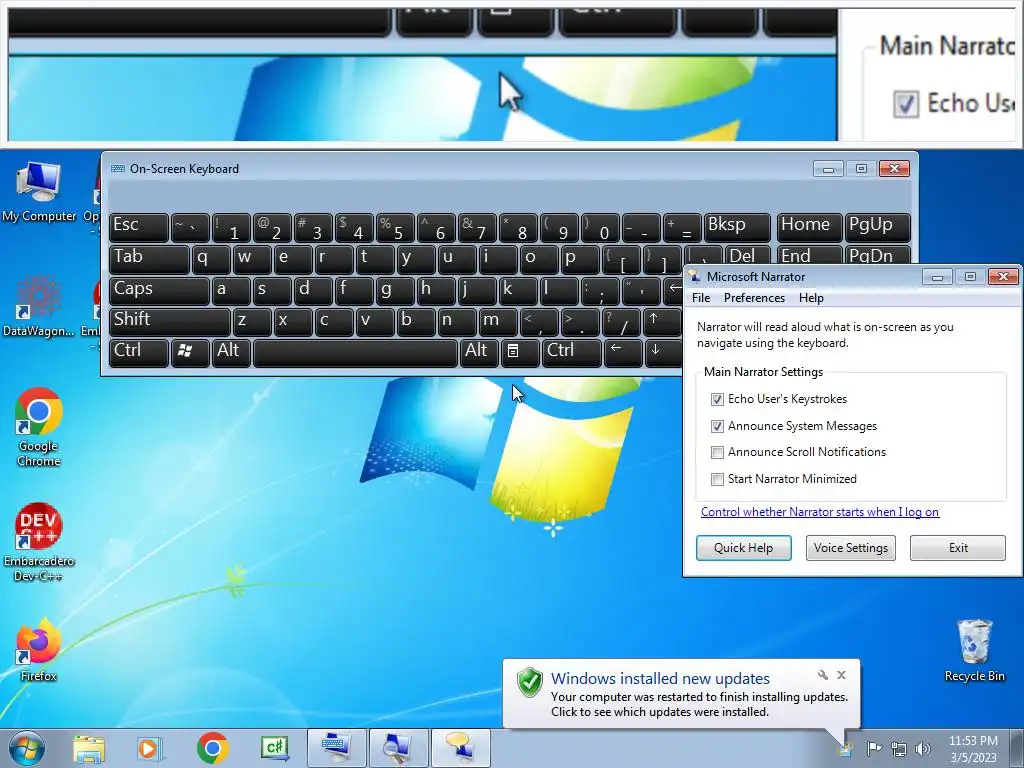Toggle right Alt key on On-Screen Keyboard
Viewport: 1024px width, 768px height.
click(478, 352)
